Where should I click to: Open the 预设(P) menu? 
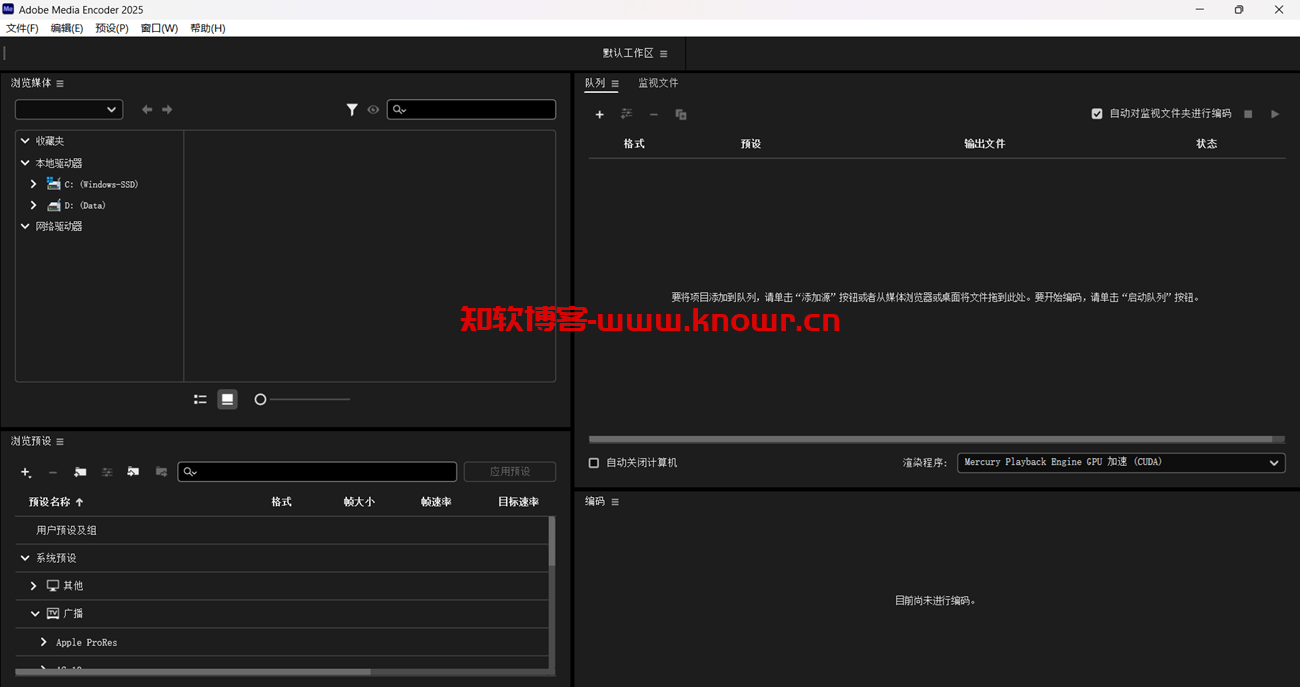click(x=112, y=28)
